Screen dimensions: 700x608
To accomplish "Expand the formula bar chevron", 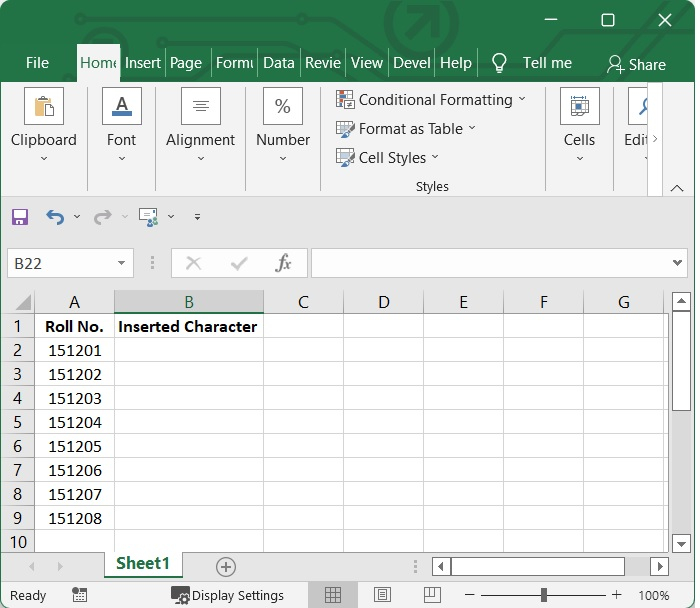I will pos(677,263).
